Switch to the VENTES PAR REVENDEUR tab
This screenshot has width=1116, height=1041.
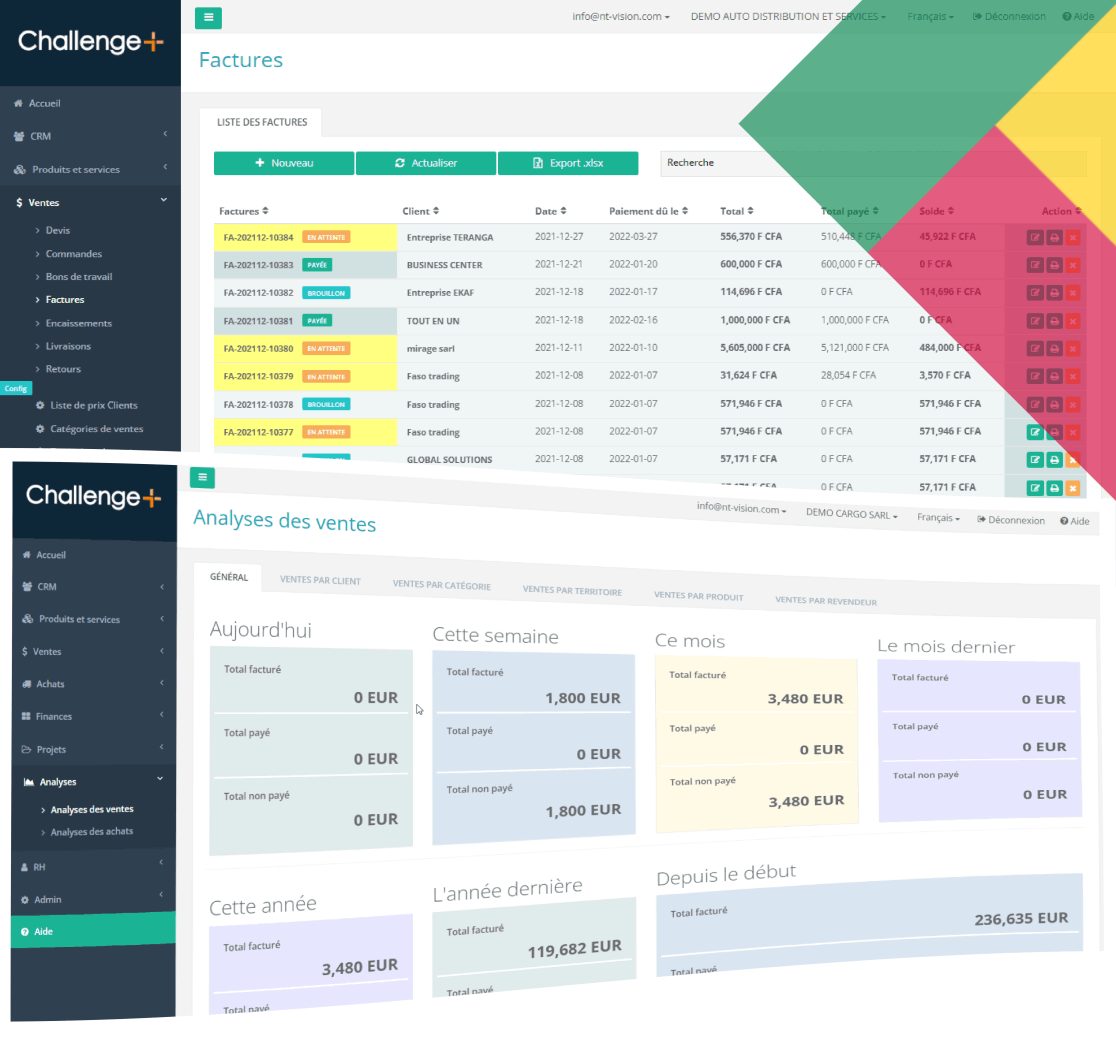[826, 601]
